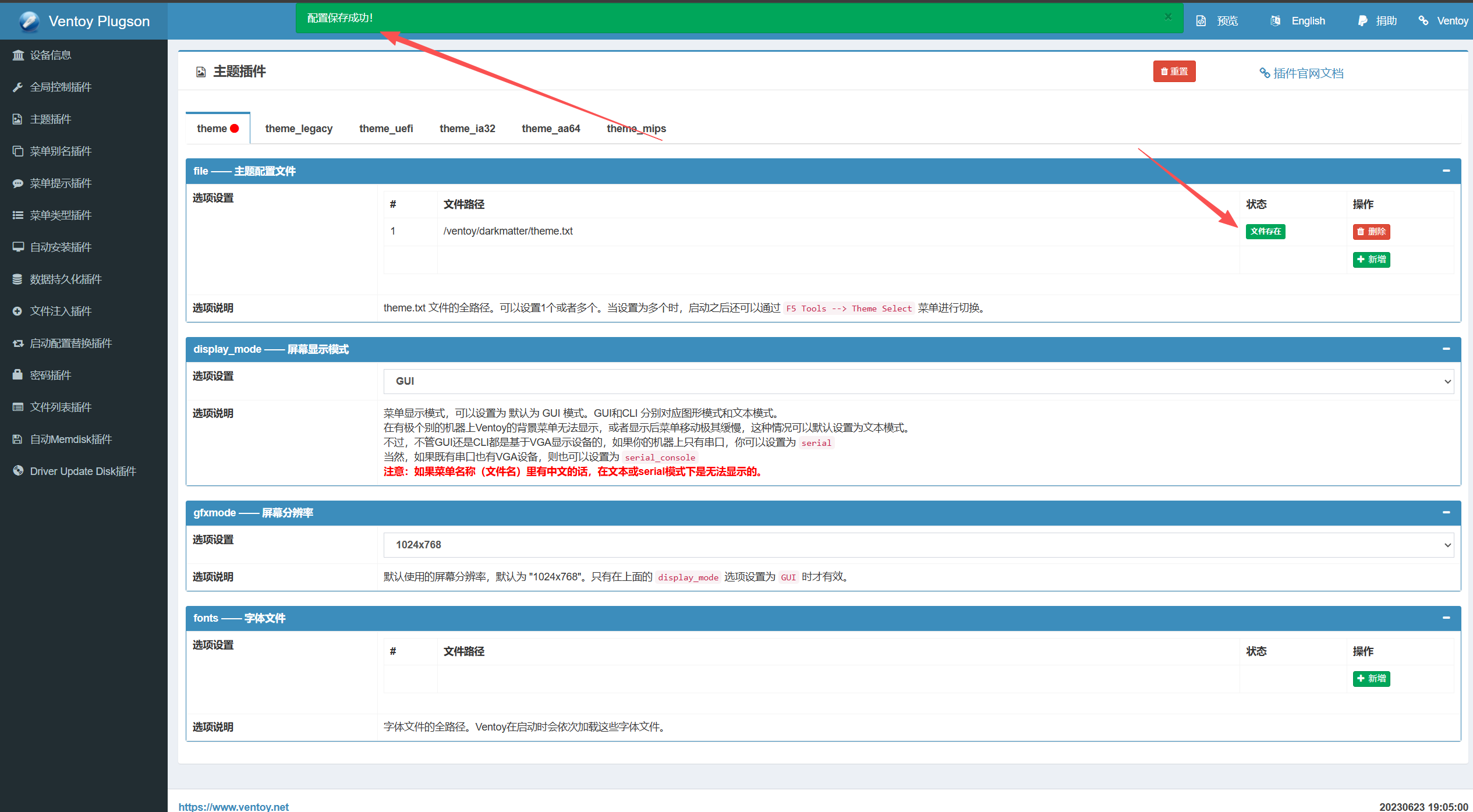Switch to the theme_legacy tab

(299, 129)
